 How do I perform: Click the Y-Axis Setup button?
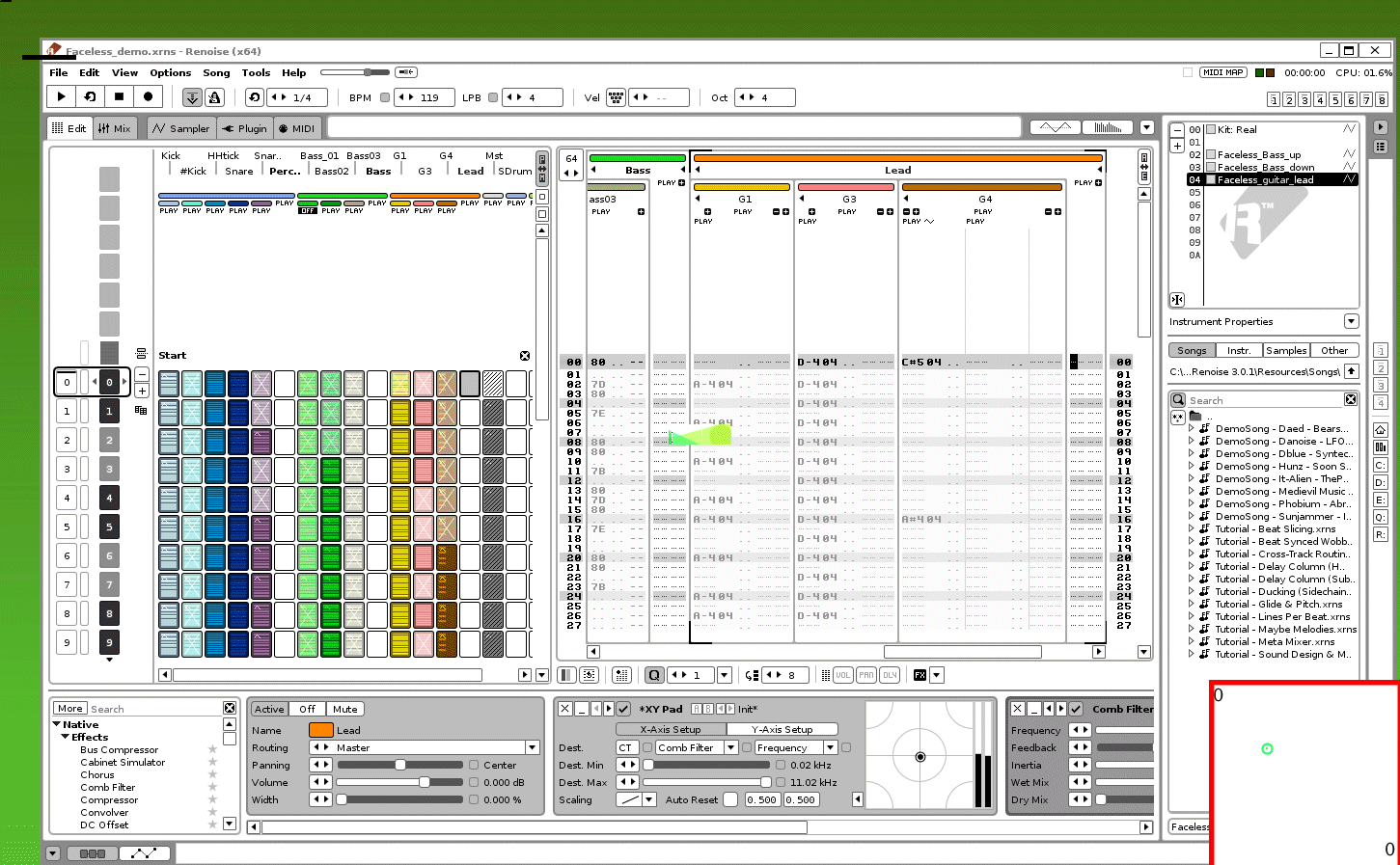coord(782,729)
